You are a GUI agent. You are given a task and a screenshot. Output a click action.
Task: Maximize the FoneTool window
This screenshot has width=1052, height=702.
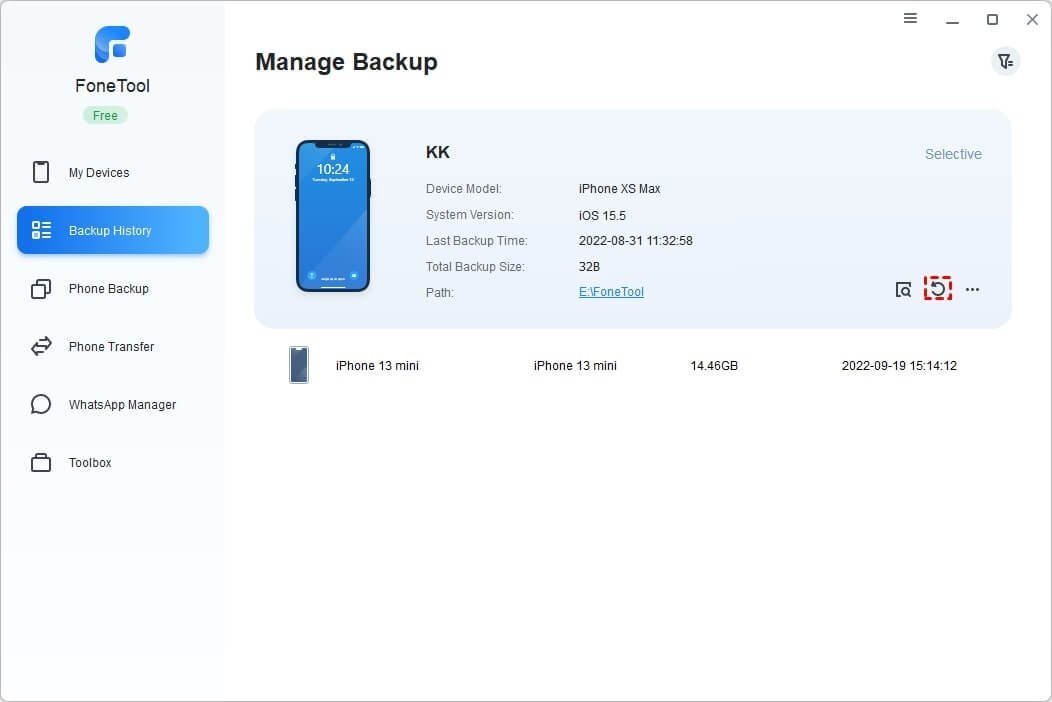[x=992, y=19]
